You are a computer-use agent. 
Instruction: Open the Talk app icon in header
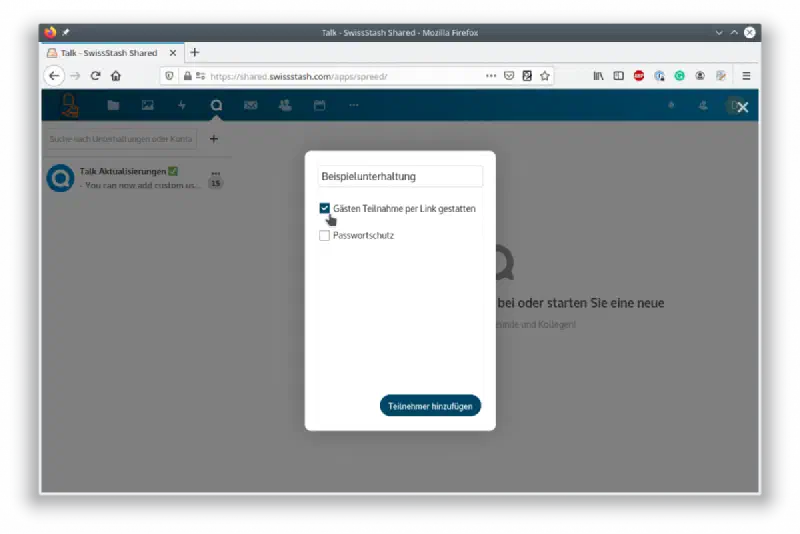216,105
